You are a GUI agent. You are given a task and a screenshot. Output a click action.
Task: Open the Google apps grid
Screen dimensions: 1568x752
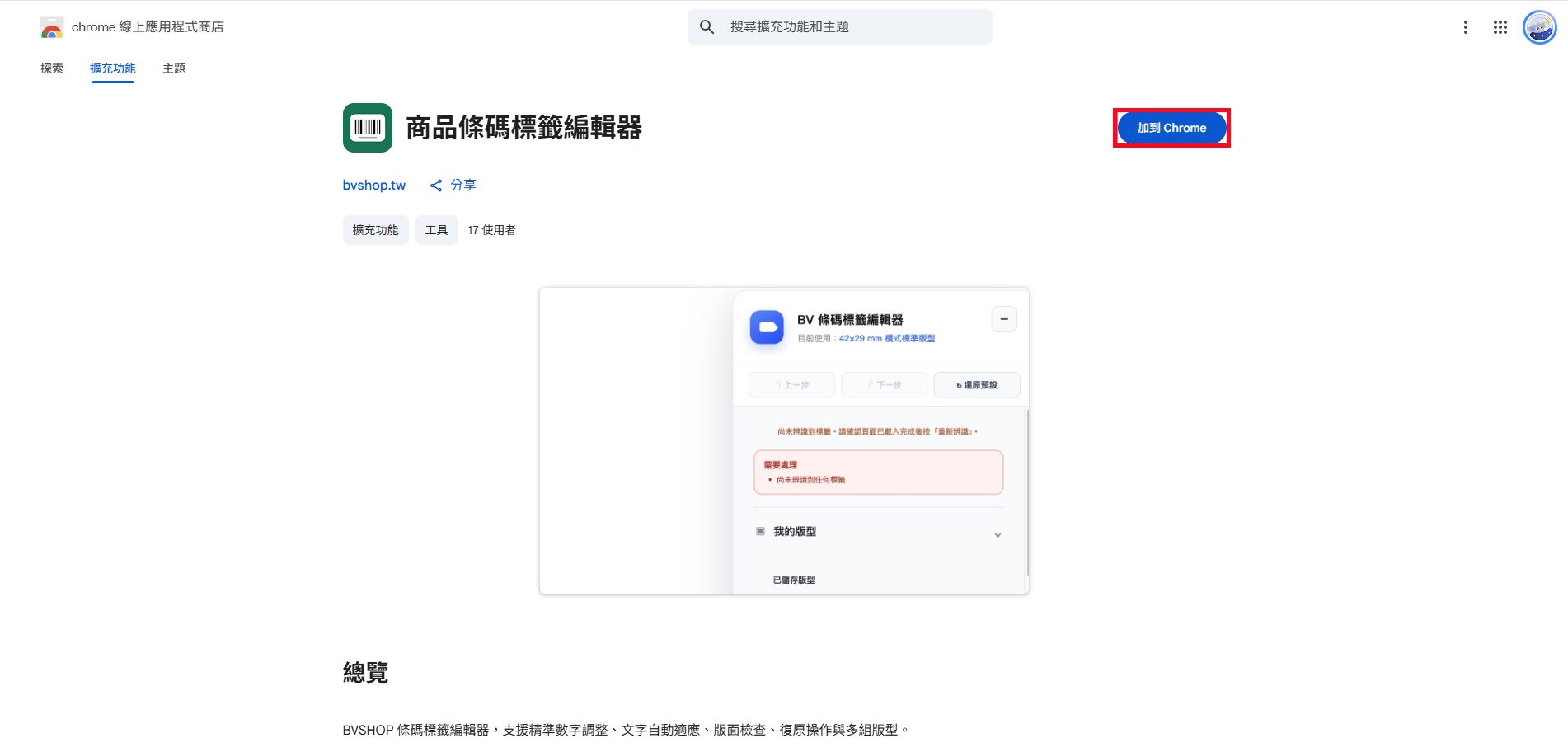(x=1500, y=27)
